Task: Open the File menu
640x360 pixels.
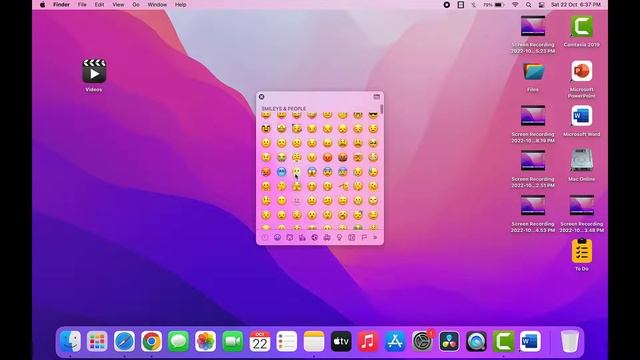Action: [x=82, y=4]
